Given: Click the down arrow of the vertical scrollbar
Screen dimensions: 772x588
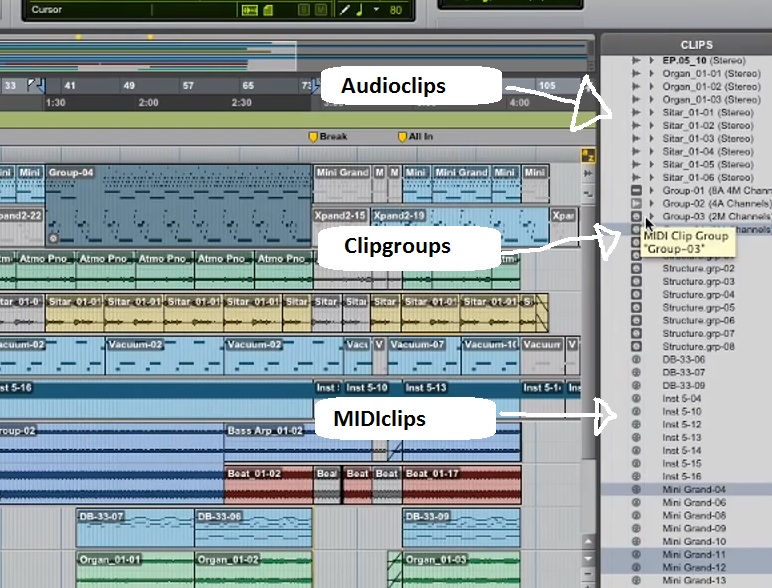Looking at the screenshot, I should [588, 559].
